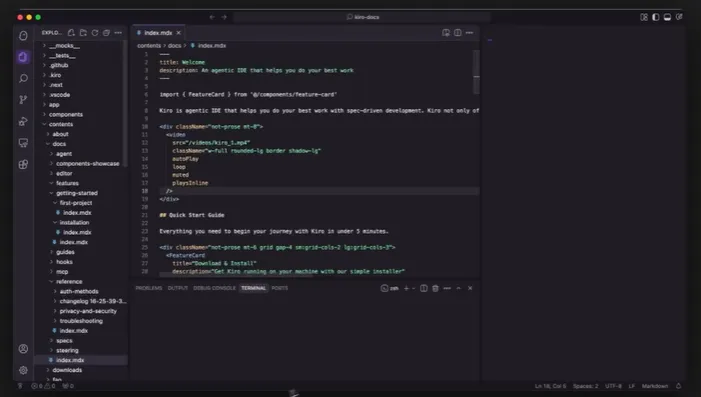Open the Kiro ghost panel in activity bar
This screenshot has width=701, height=397.
pyautogui.click(x=23, y=36)
